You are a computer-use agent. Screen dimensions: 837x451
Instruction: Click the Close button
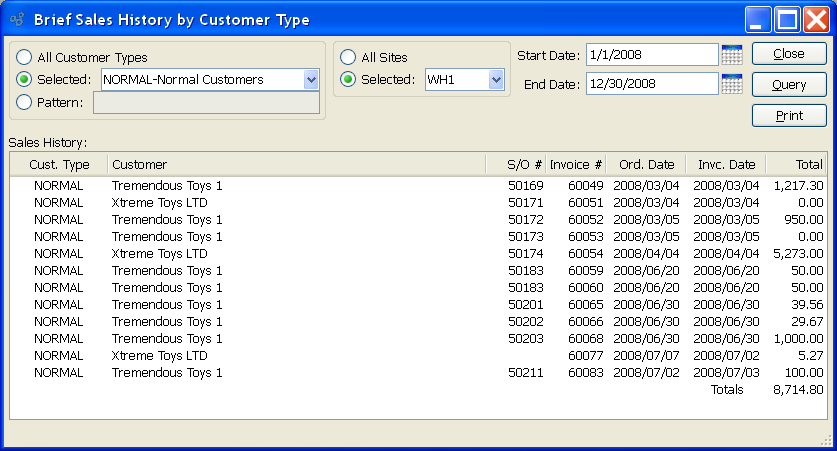[789, 54]
